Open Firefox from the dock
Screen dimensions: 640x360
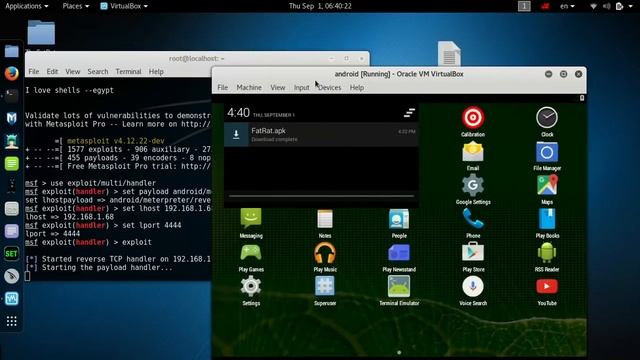[11, 73]
